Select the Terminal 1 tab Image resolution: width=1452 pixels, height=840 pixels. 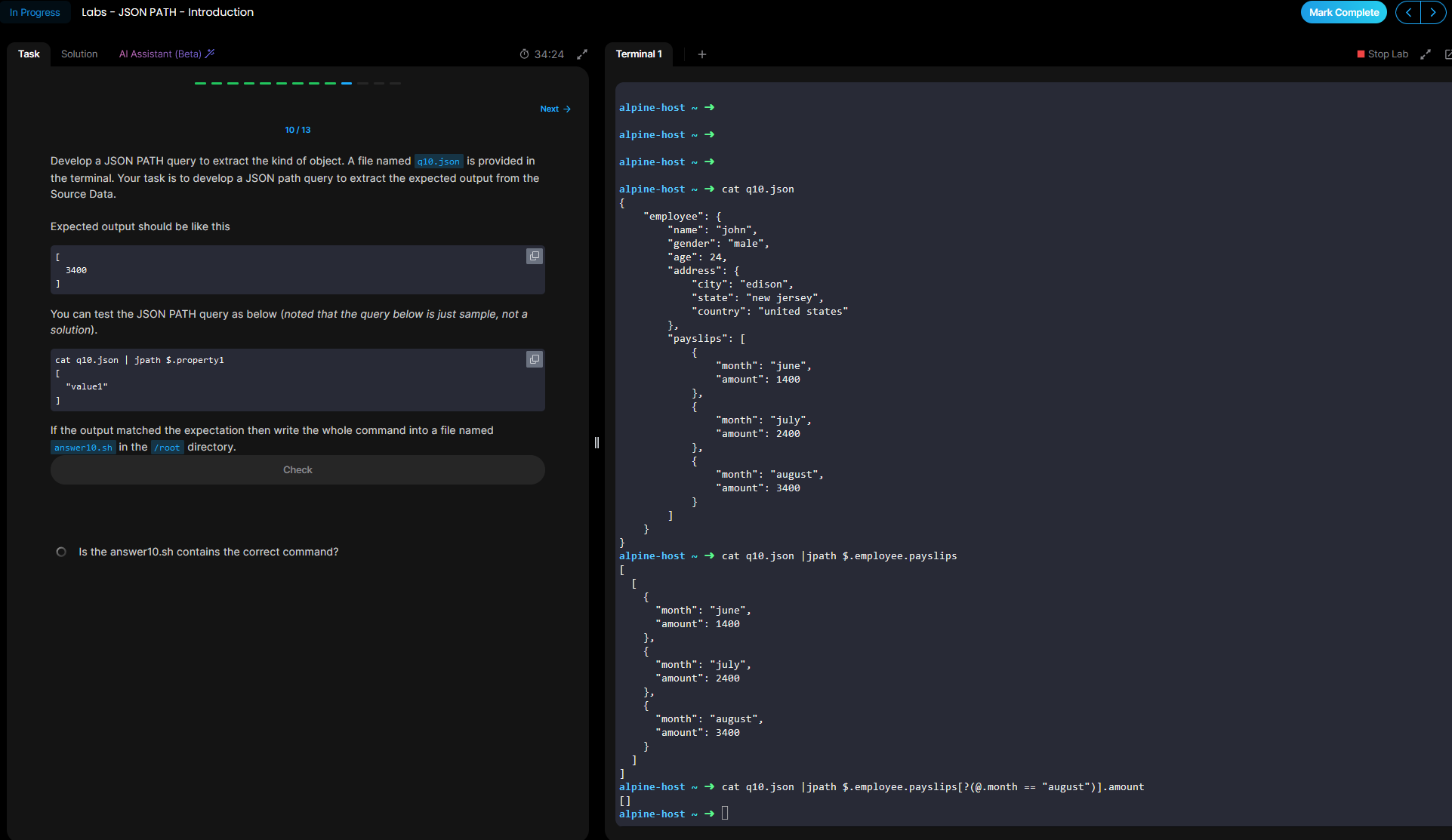(639, 54)
